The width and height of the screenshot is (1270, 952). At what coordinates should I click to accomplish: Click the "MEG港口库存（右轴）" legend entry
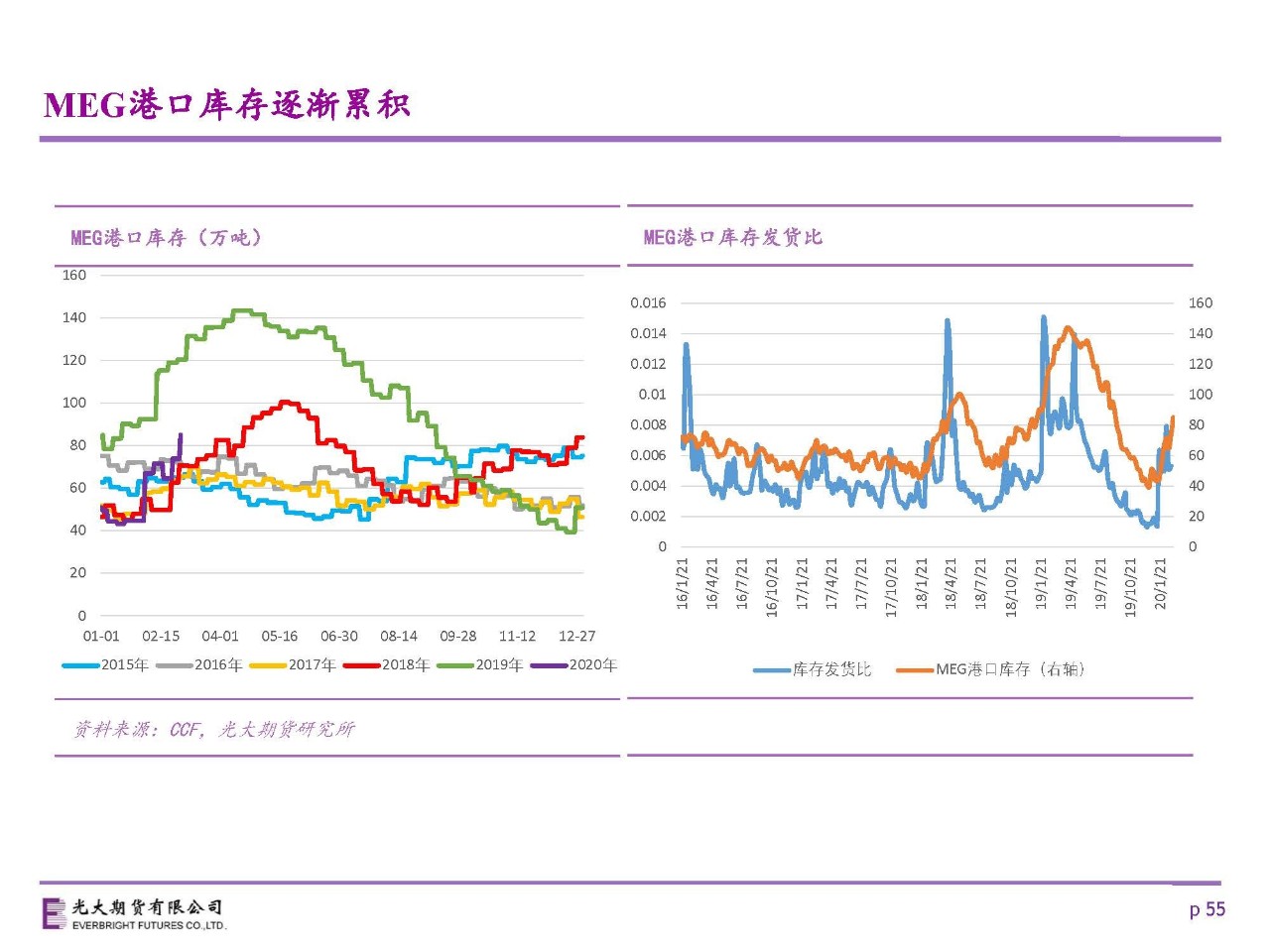pos(990,669)
